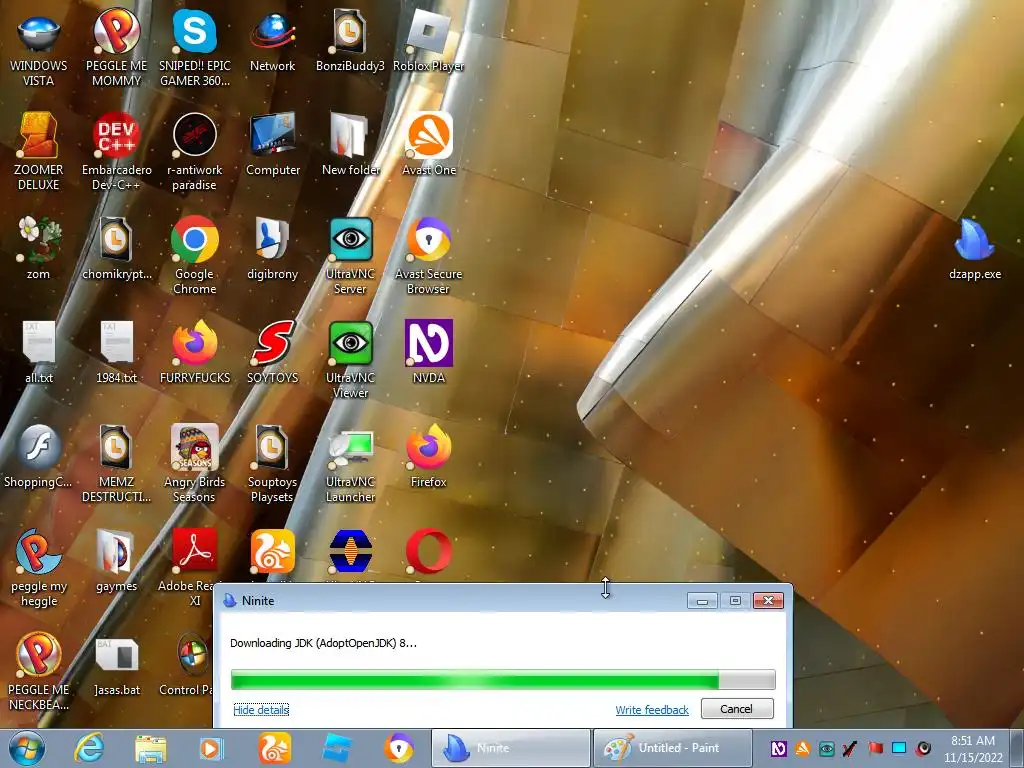Select the UltraVNC Viewer icon

coord(350,359)
